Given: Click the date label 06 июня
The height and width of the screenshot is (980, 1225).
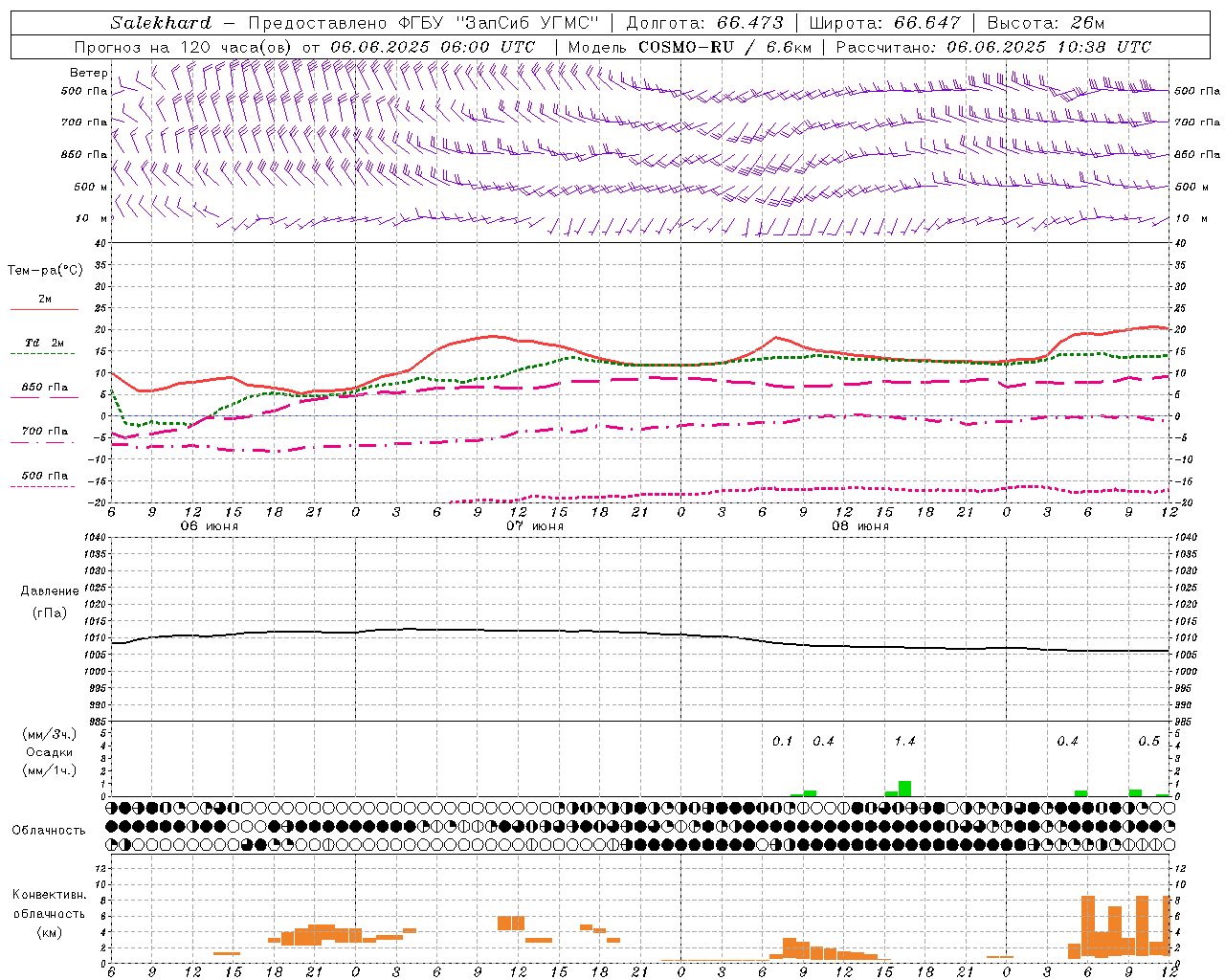Looking at the screenshot, I should pyautogui.click(x=210, y=526).
